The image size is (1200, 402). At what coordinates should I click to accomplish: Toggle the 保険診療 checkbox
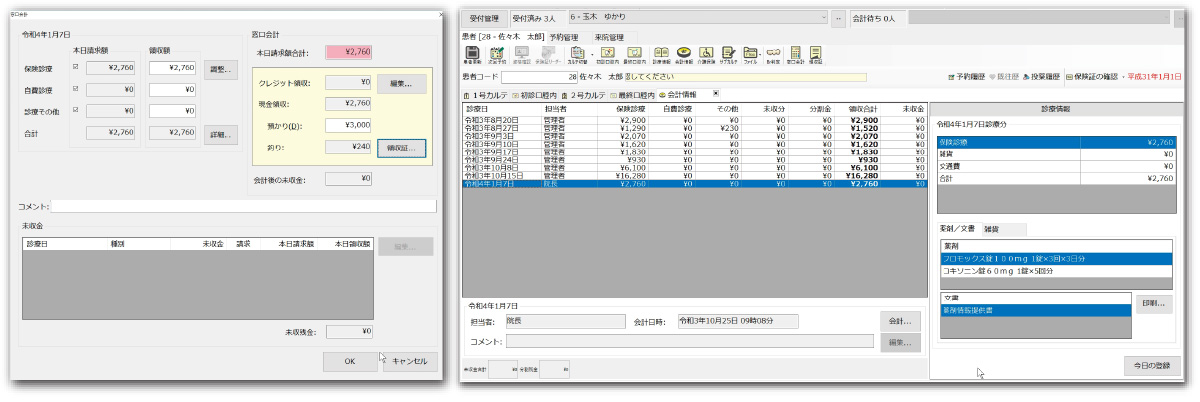point(75,68)
